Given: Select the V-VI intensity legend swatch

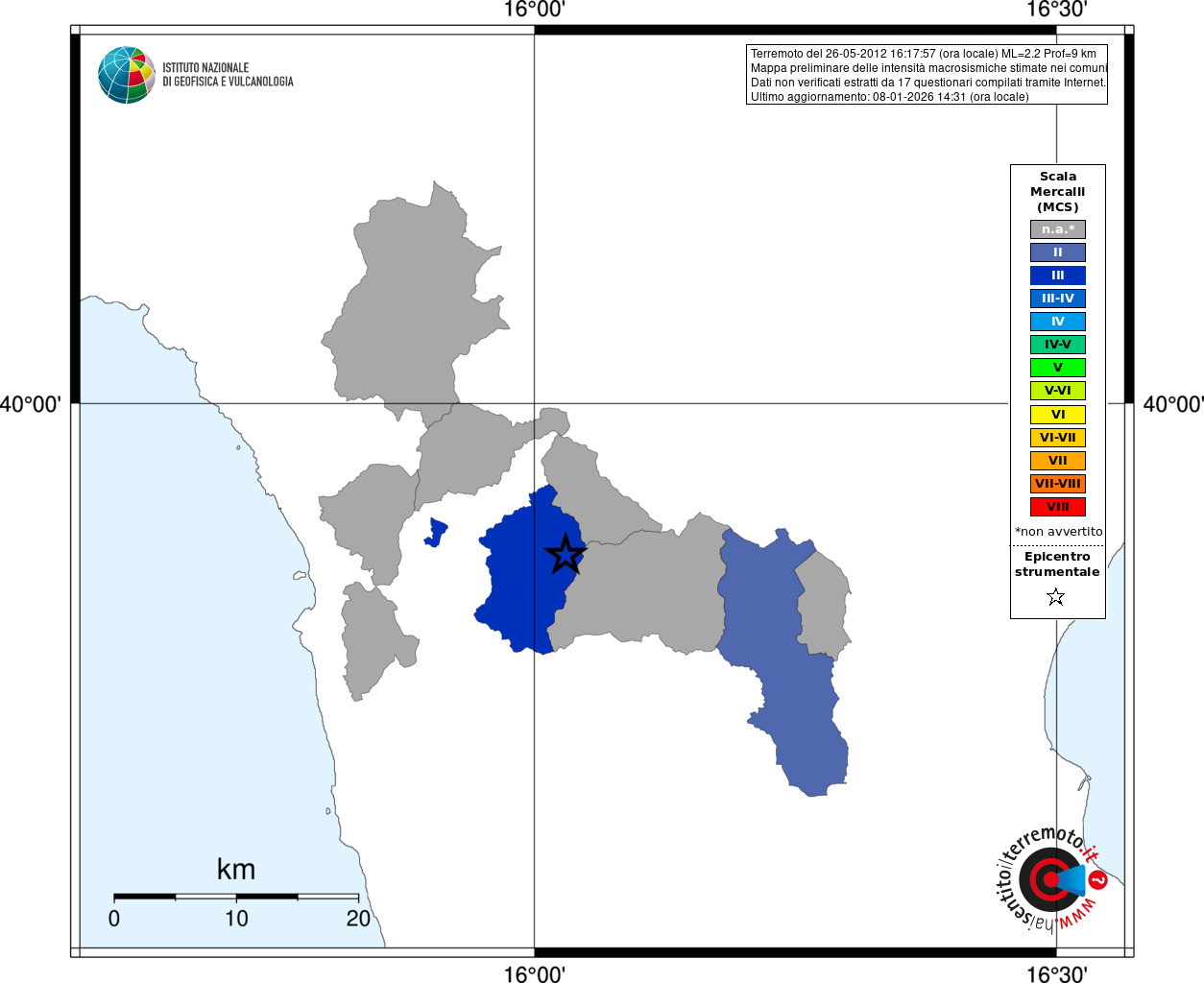Looking at the screenshot, I should click(x=1057, y=391).
